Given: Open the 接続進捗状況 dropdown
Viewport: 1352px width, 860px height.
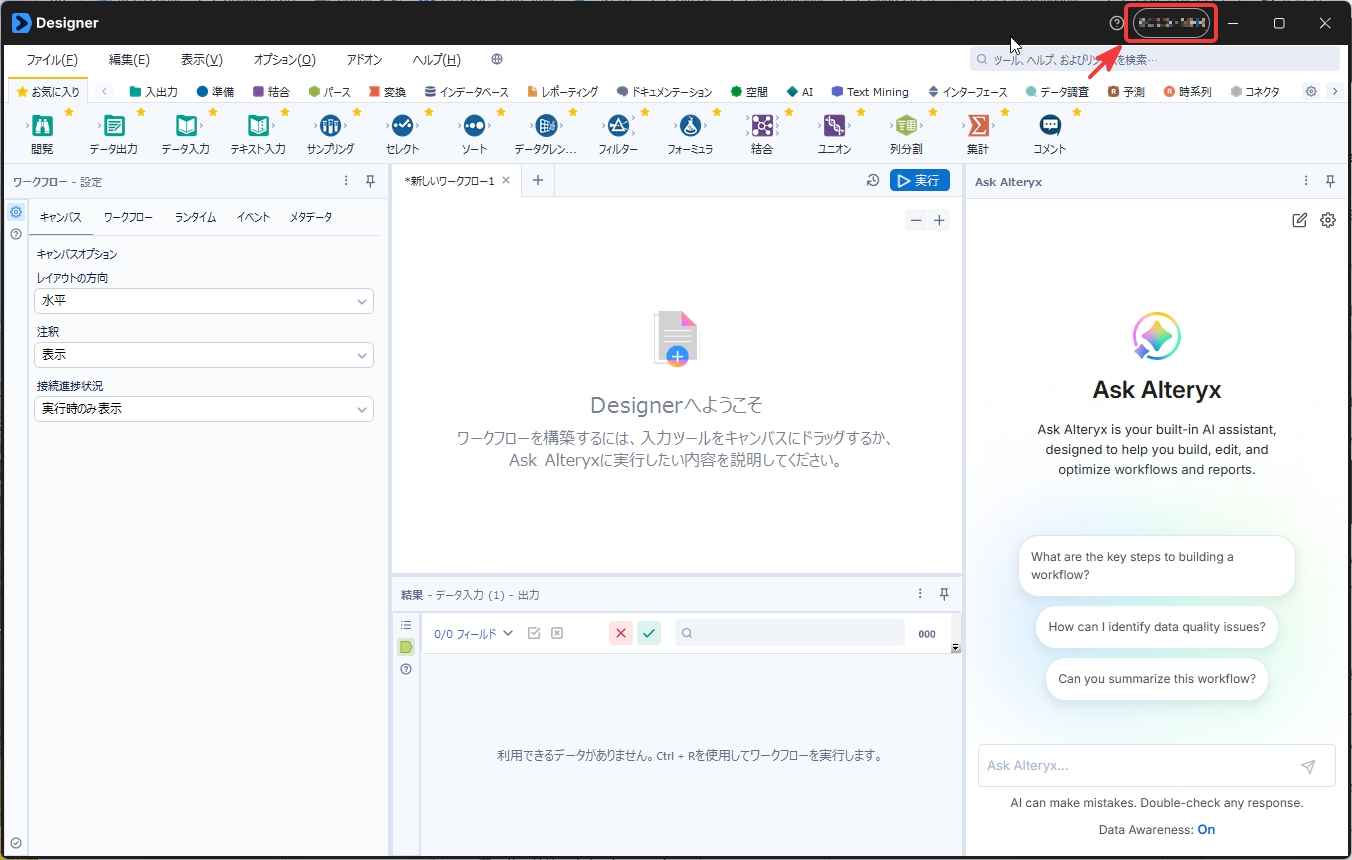Looking at the screenshot, I should point(204,409).
